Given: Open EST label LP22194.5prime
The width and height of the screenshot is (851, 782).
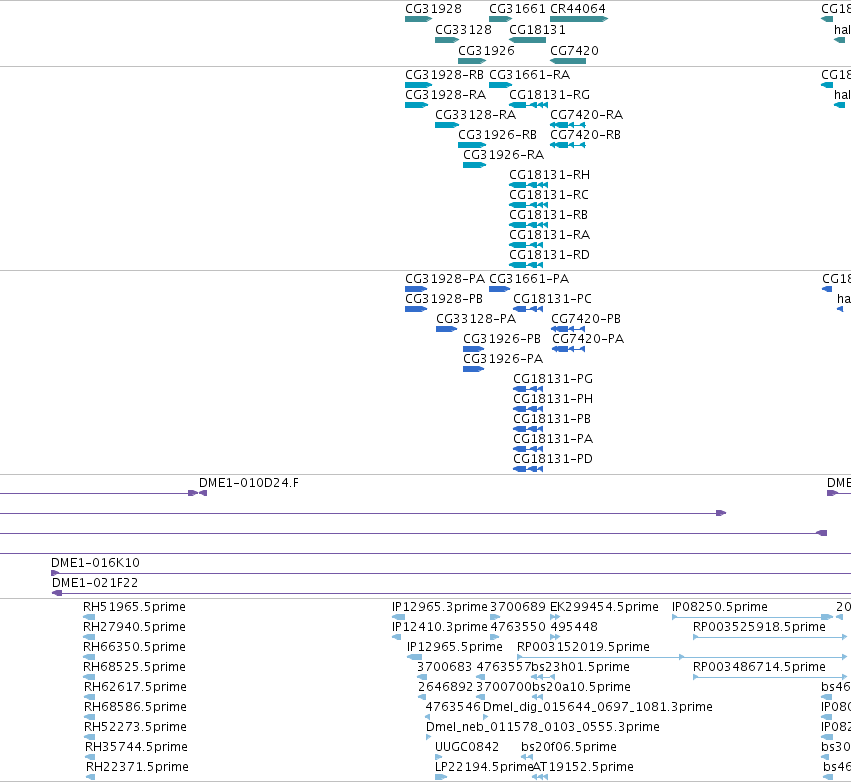Looking at the screenshot, I should pos(484,767).
